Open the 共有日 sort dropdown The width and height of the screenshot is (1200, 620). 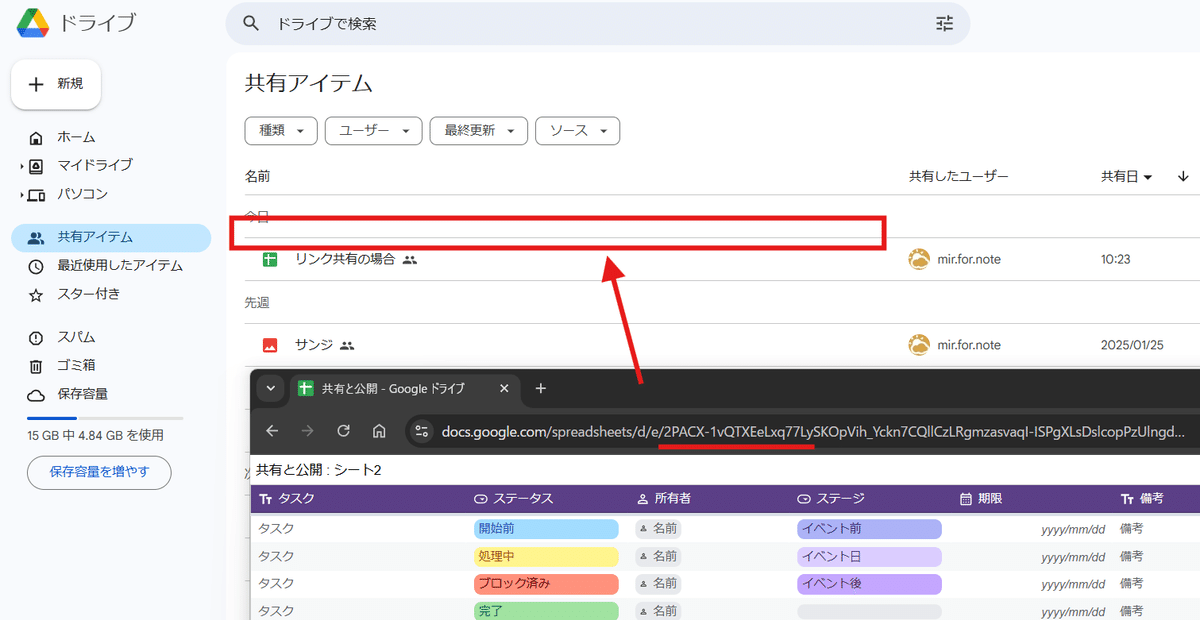coord(1127,176)
